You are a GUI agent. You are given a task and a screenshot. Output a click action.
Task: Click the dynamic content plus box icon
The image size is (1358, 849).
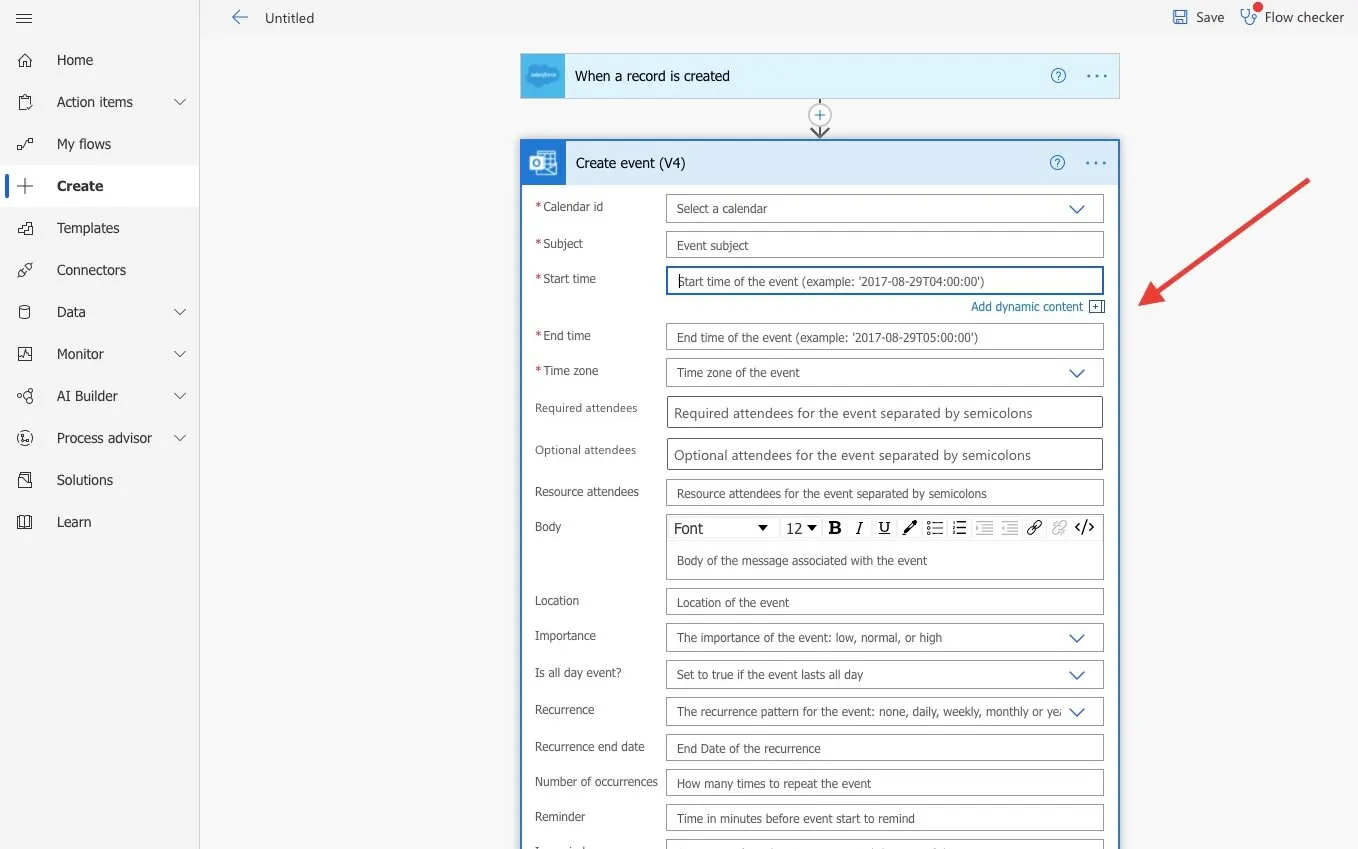1097,307
